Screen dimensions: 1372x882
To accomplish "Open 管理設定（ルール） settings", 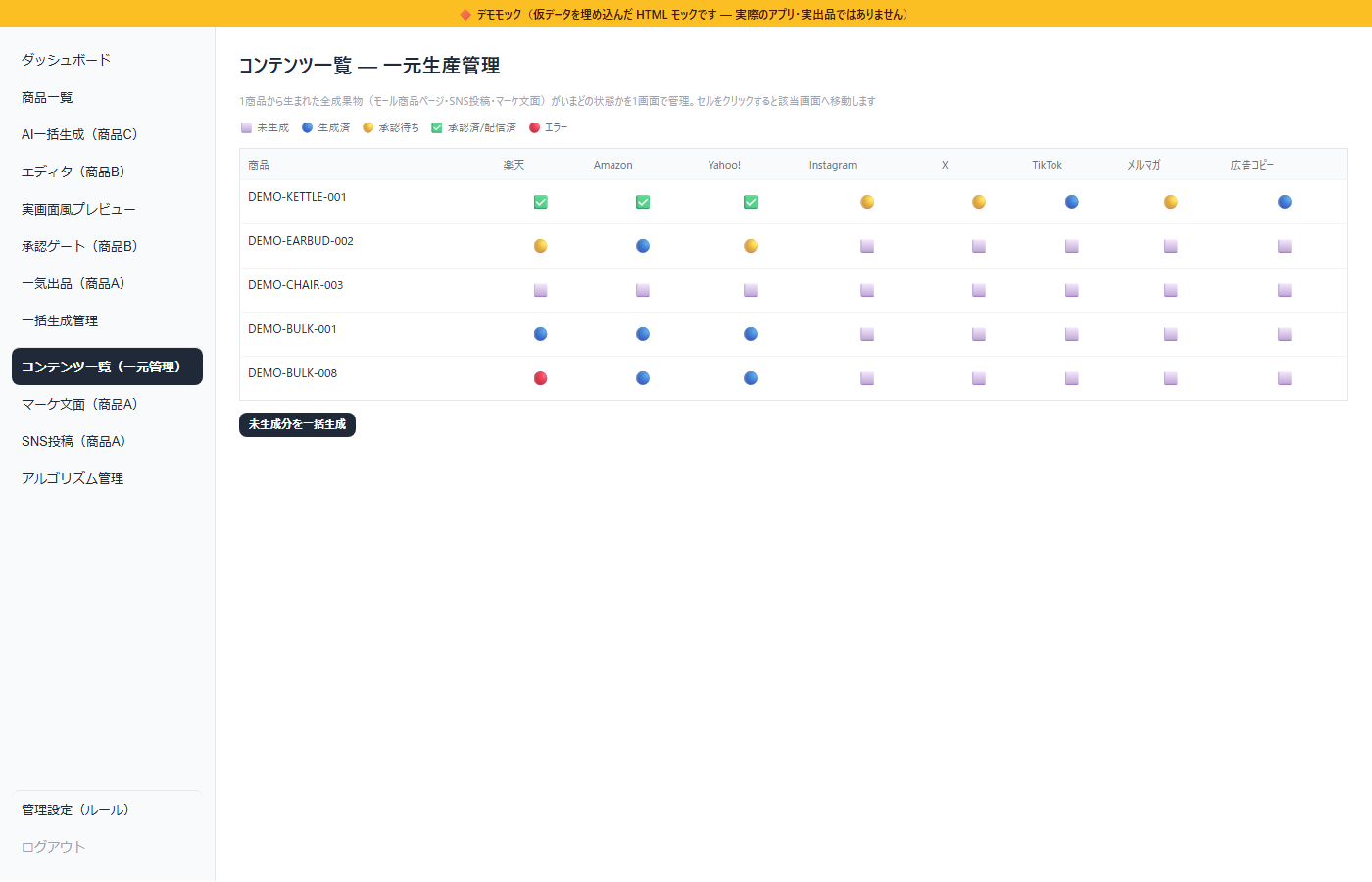I will tap(107, 809).
